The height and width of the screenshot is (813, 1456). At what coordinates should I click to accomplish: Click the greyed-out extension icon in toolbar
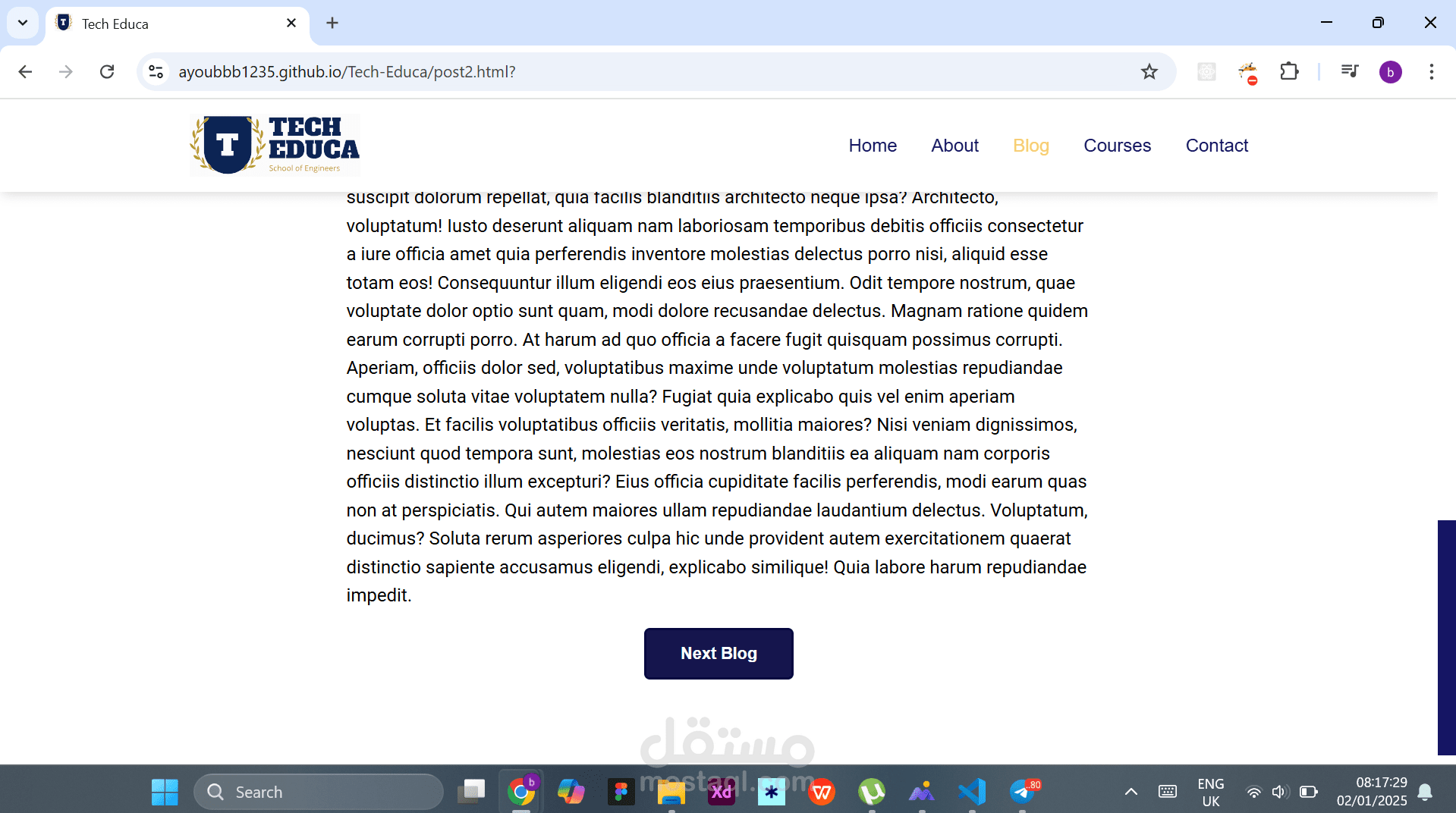[1206, 71]
